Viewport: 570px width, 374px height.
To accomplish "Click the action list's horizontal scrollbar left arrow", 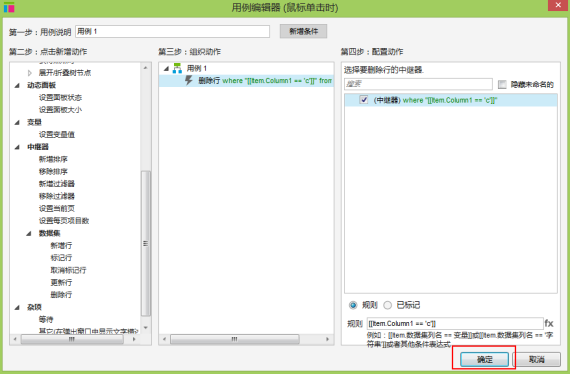I will pos(15,339).
